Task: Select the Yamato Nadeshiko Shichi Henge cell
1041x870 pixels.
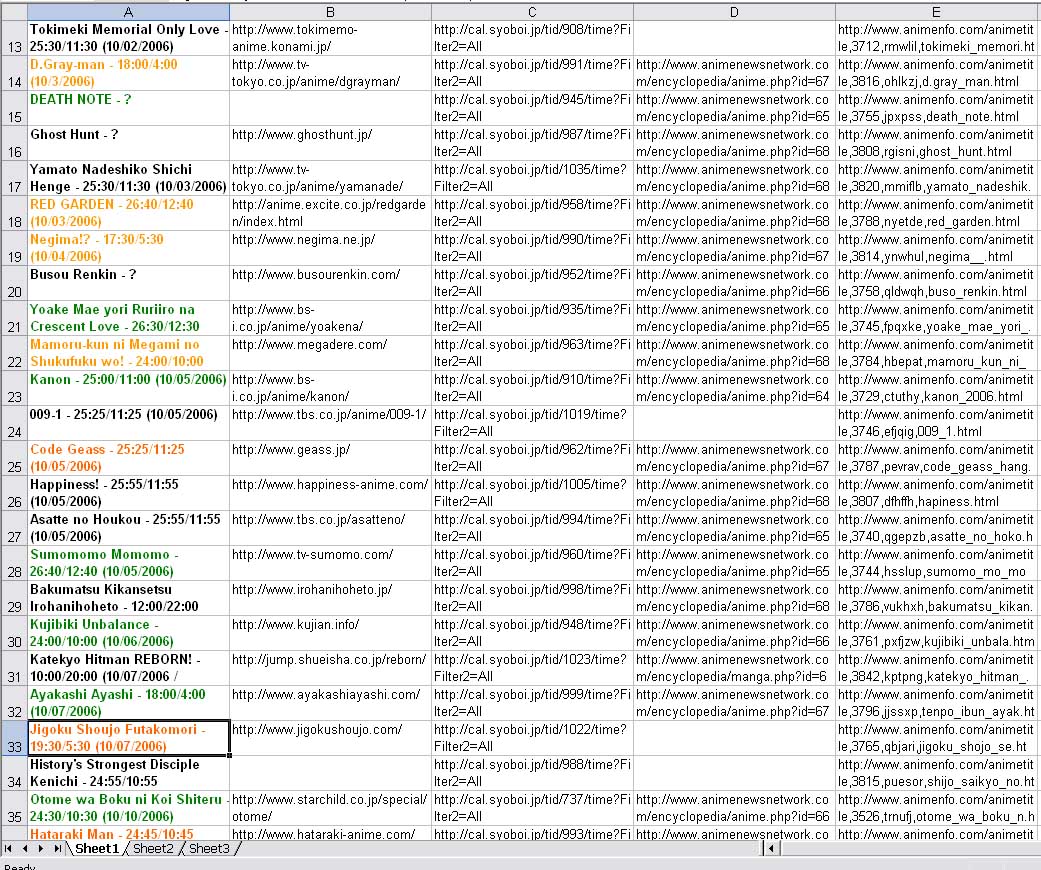Action: pos(128,178)
